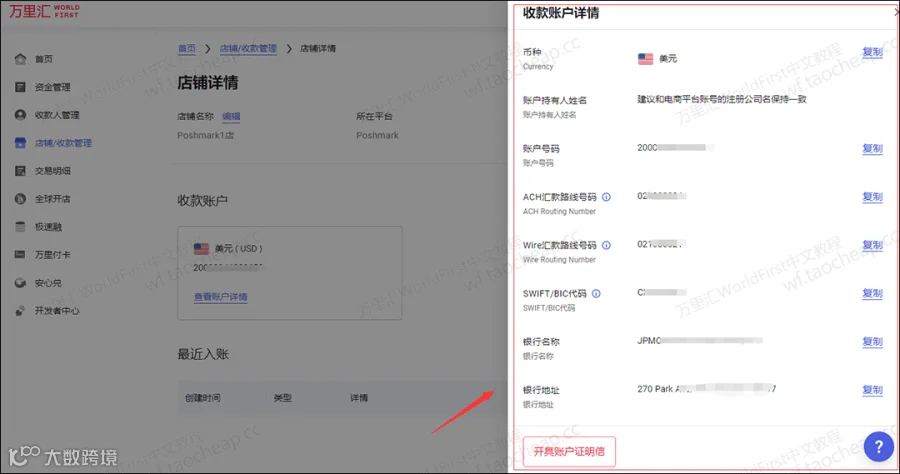Viewport: 900px width, 474px height.
Task: Copy the ACH routing number
Action: [872, 196]
